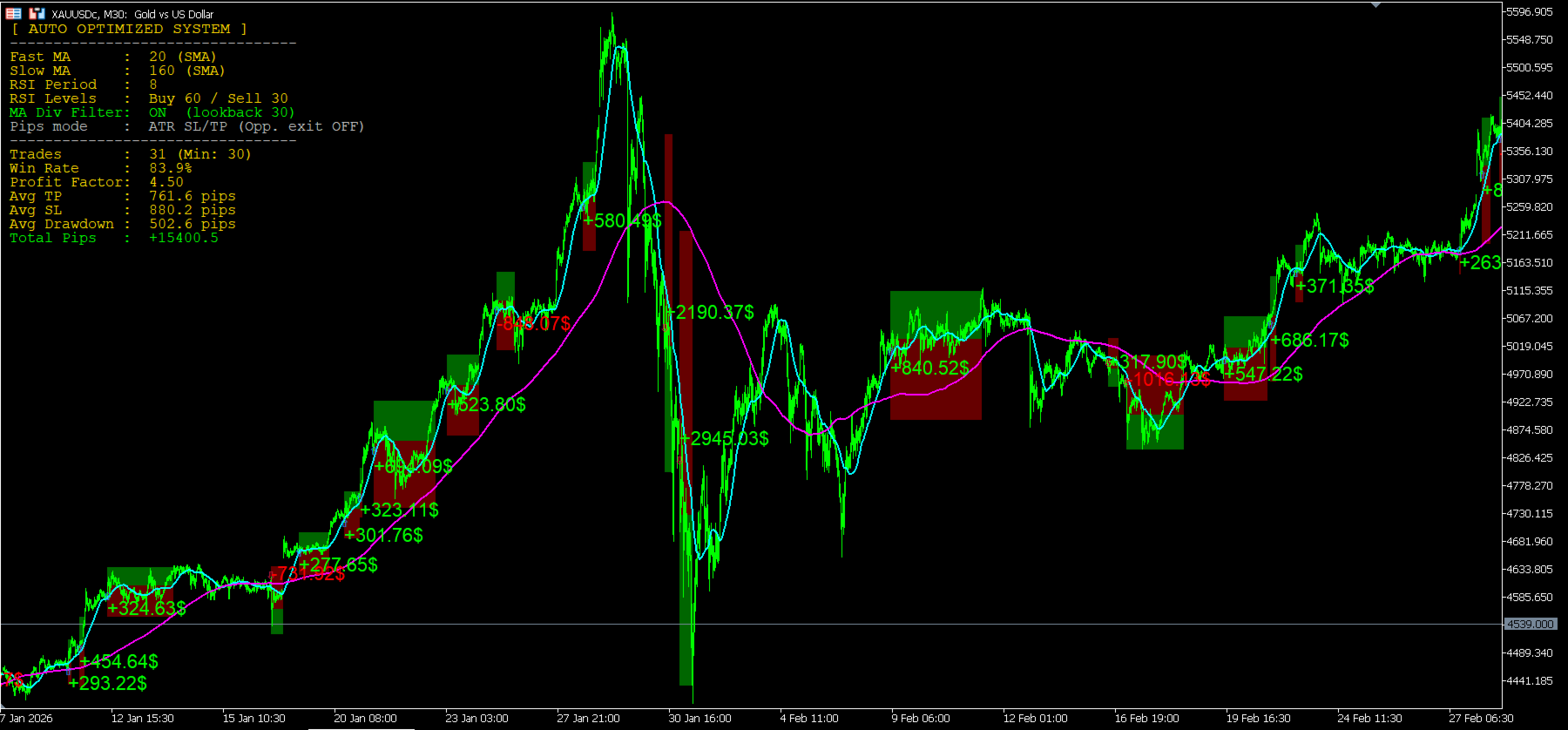Click the '4 Feb 11:00' time axis label

(x=809, y=719)
